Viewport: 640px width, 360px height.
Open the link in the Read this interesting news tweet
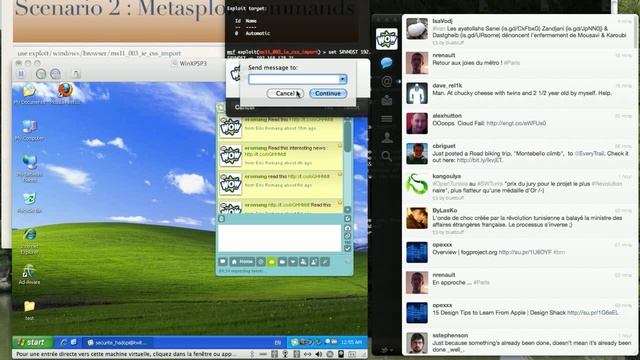tap(265, 154)
